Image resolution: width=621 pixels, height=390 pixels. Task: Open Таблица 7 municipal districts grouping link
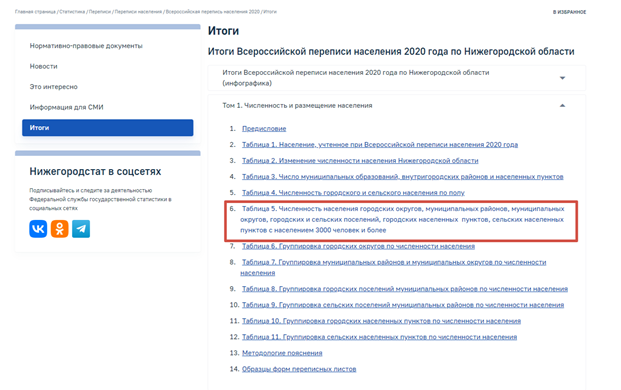393,268
